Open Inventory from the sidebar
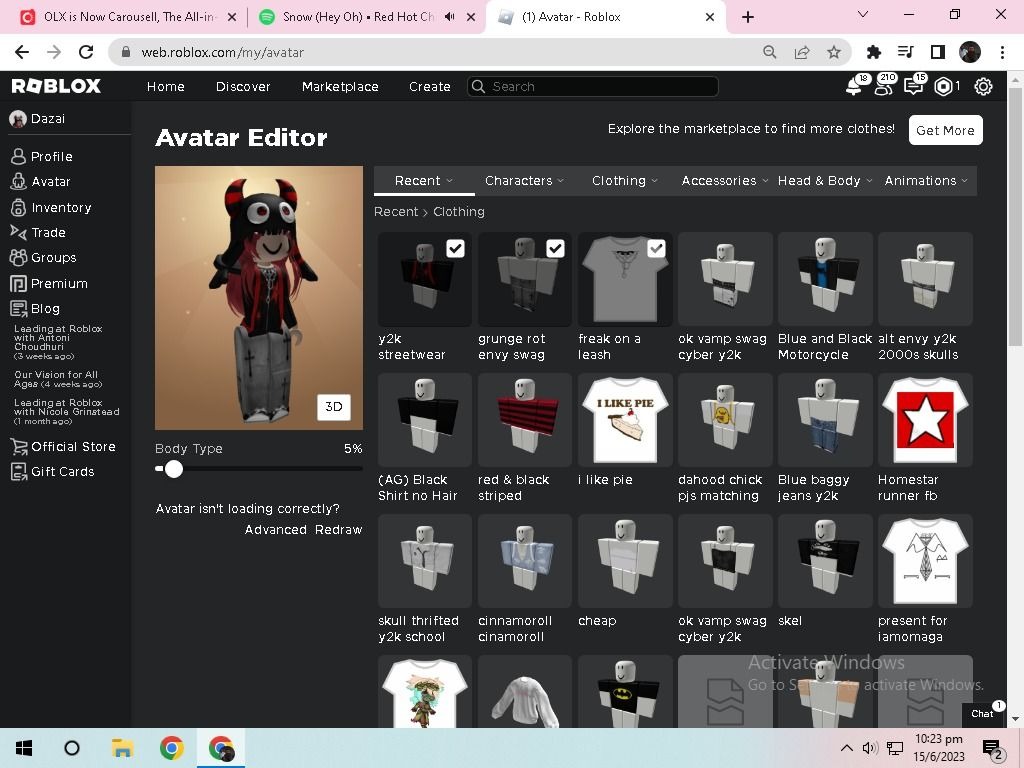The width and height of the screenshot is (1024, 768). pyautogui.click(x=62, y=207)
